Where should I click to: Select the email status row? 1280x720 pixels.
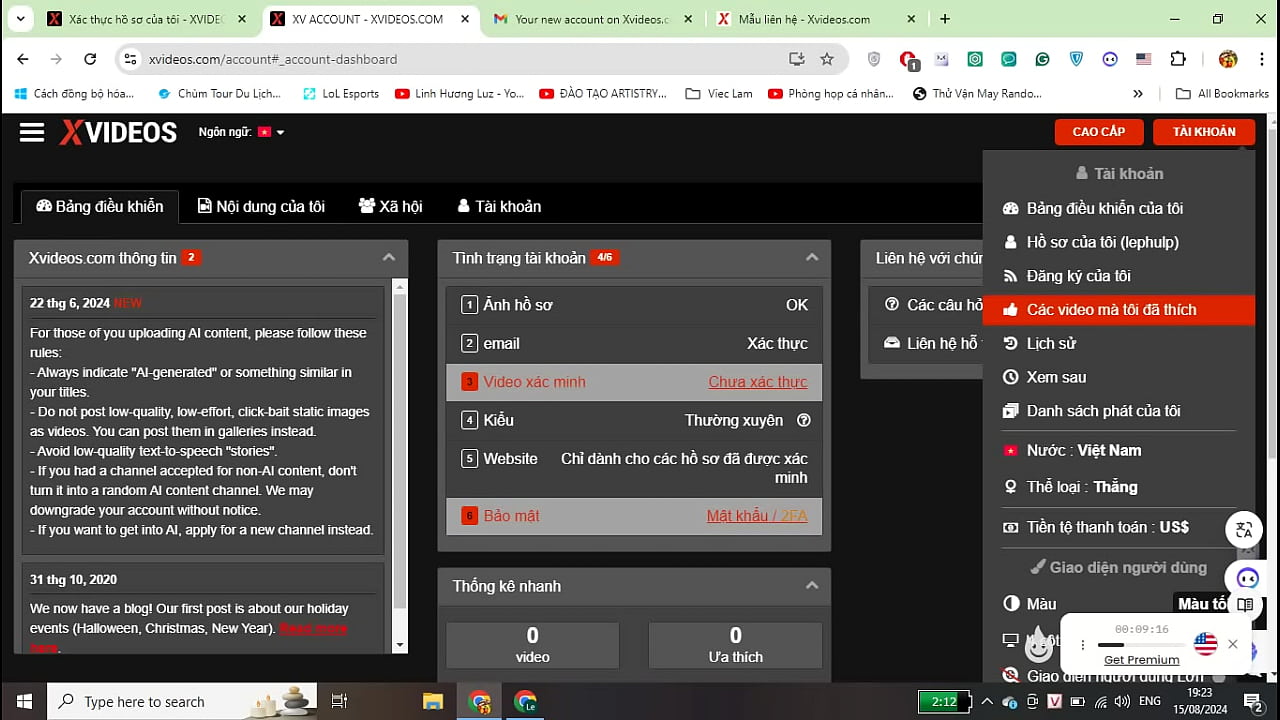pyautogui.click(x=634, y=343)
